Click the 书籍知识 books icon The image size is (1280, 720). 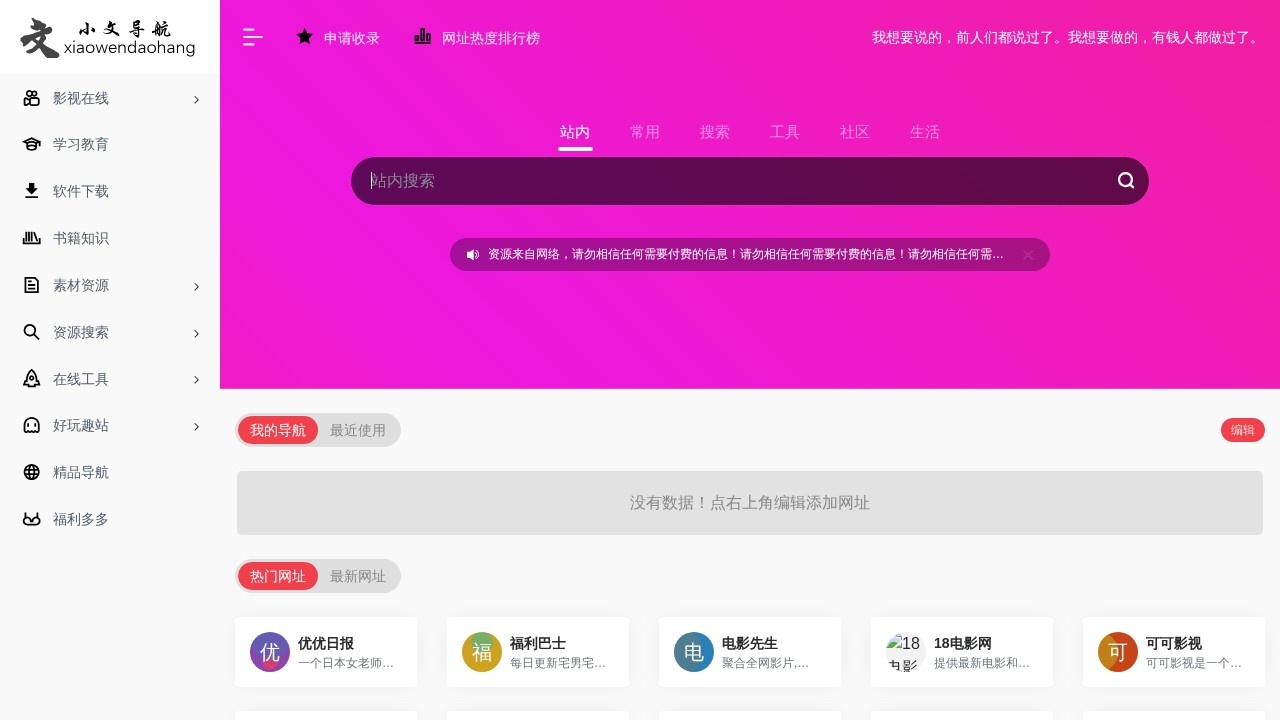point(31,238)
